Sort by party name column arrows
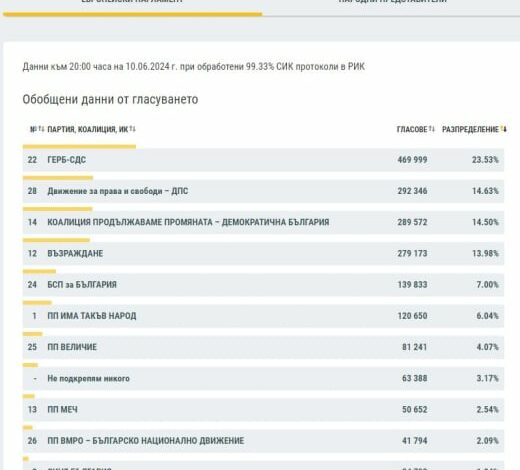The image size is (520, 470). pyautogui.click(x=133, y=129)
